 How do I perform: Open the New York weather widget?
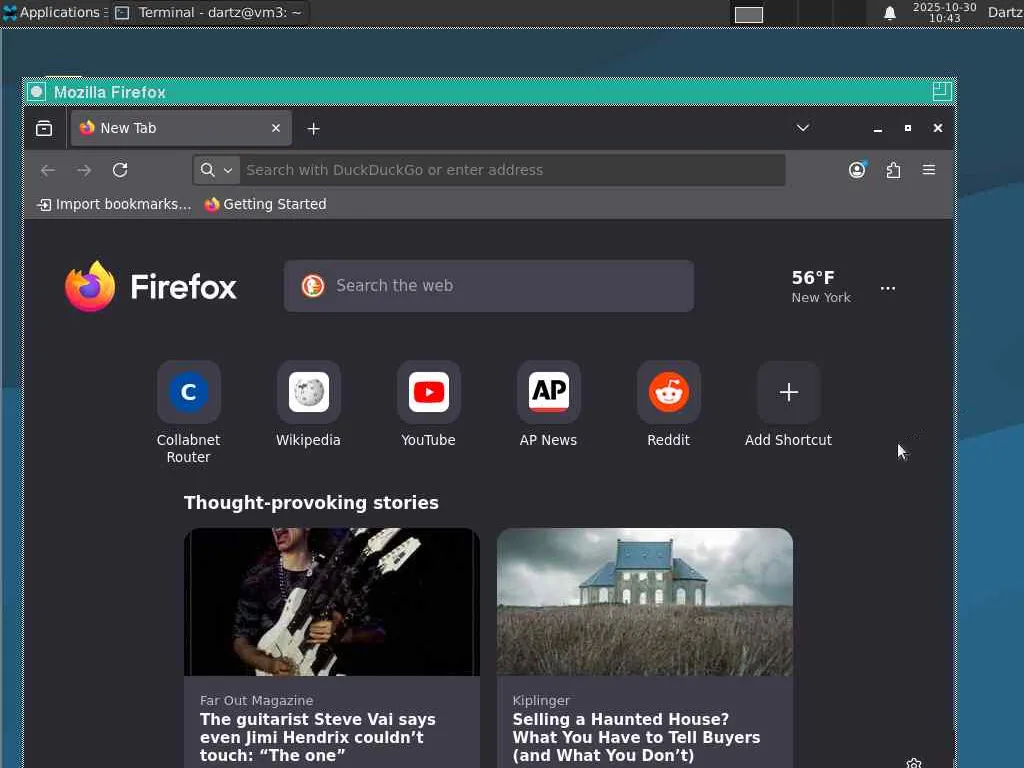click(821, 287)
